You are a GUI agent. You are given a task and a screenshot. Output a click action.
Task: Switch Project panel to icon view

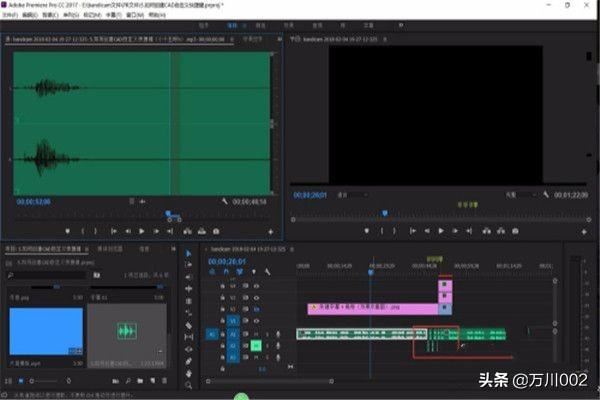click(21, 381)
